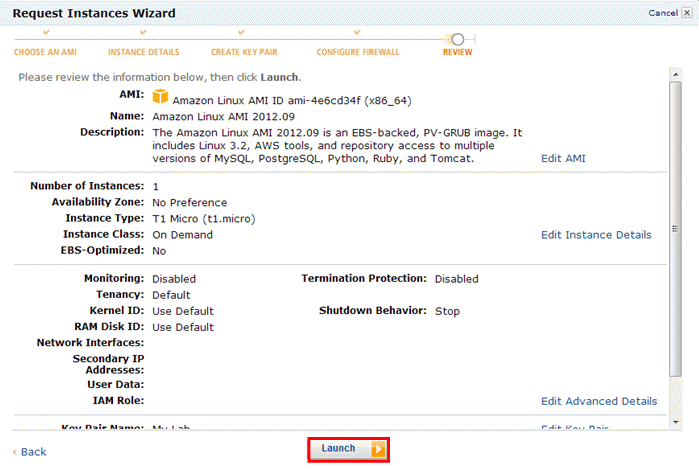This screenshot has height=469, width=699.
Task: Cancel the Request Instances Wizard
Action: pos(663,13)
